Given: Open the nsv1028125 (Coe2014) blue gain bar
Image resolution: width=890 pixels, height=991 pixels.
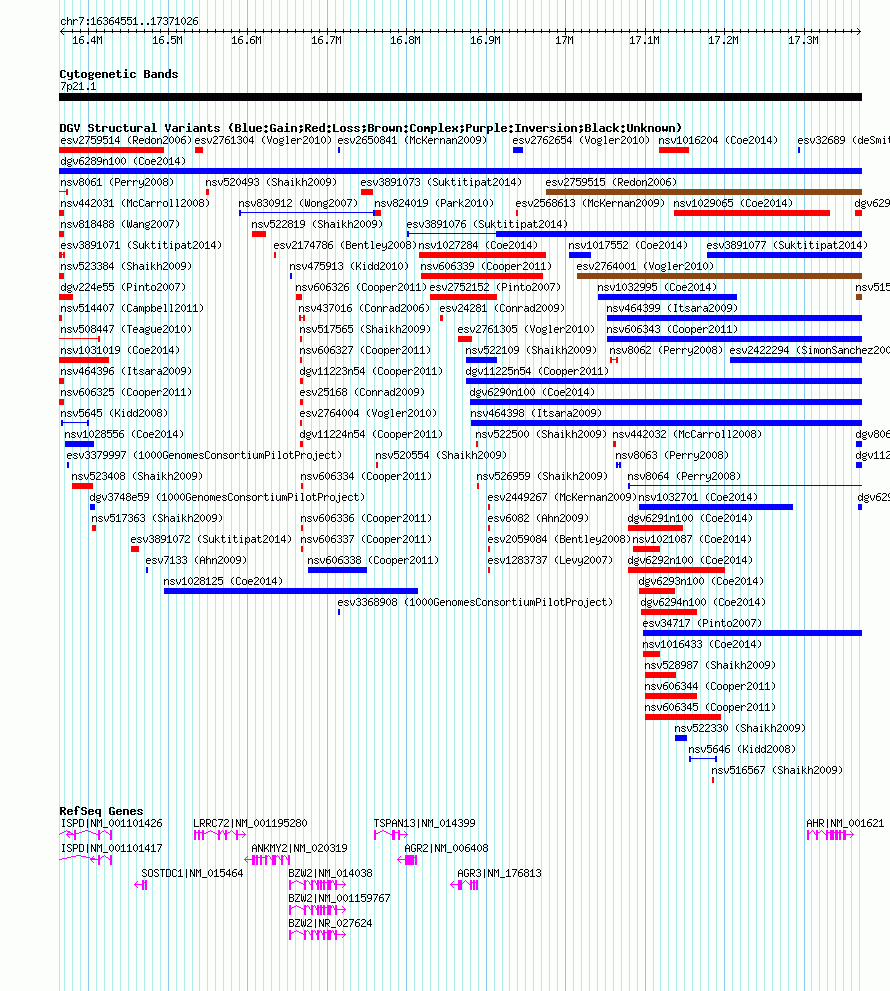Looking at the screenshot, I should coord(291,591).
